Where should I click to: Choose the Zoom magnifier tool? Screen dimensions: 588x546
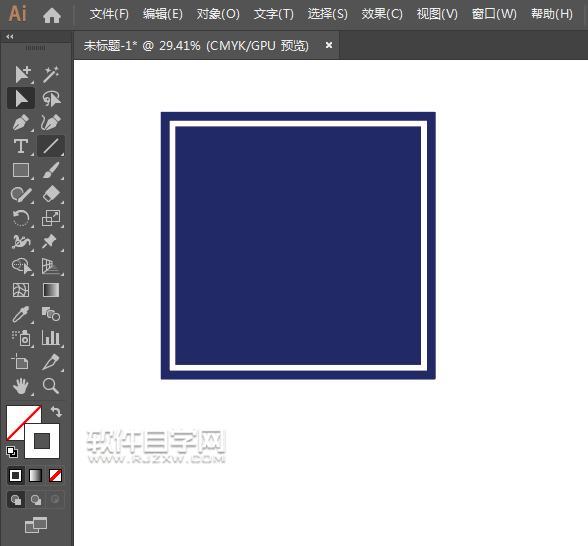51,386
